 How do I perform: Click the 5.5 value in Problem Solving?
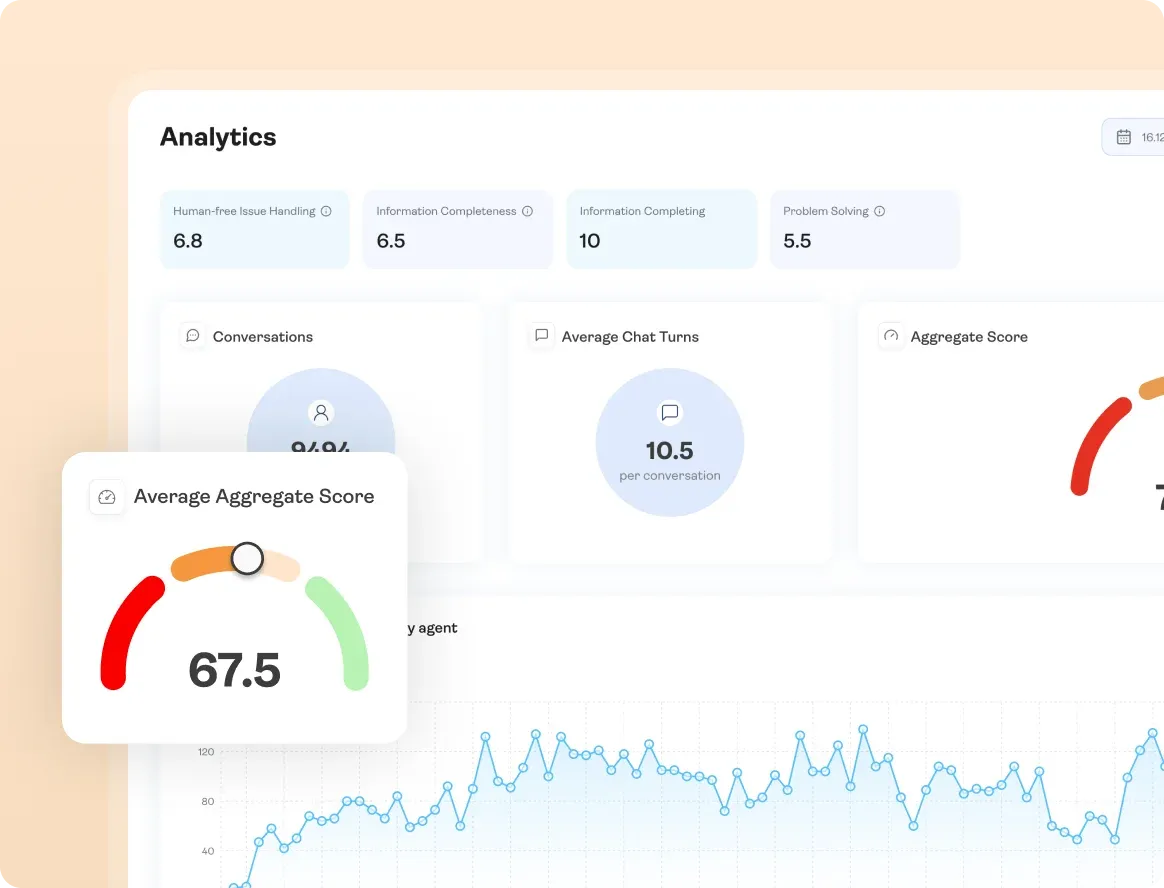point(797,241)
